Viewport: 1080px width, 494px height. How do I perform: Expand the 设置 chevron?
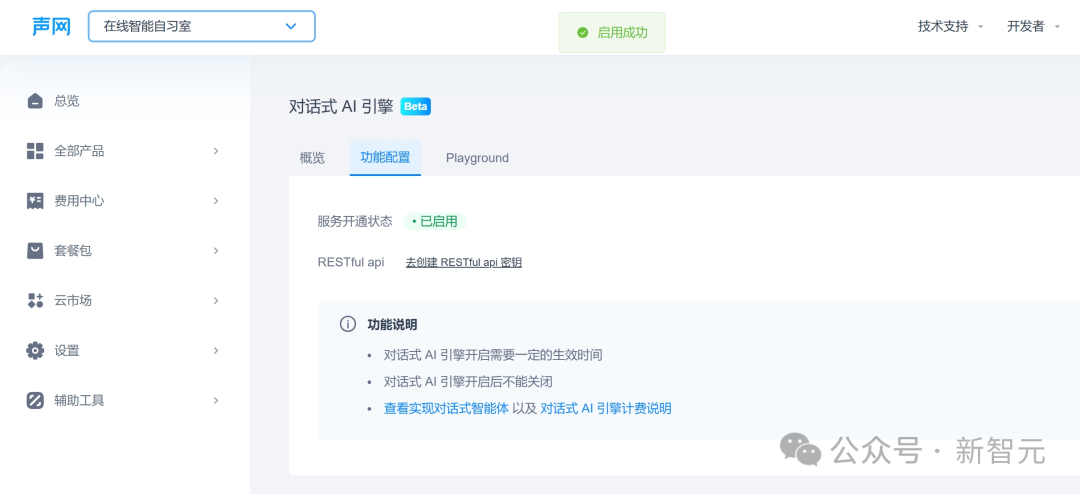[x=216, y=350]
